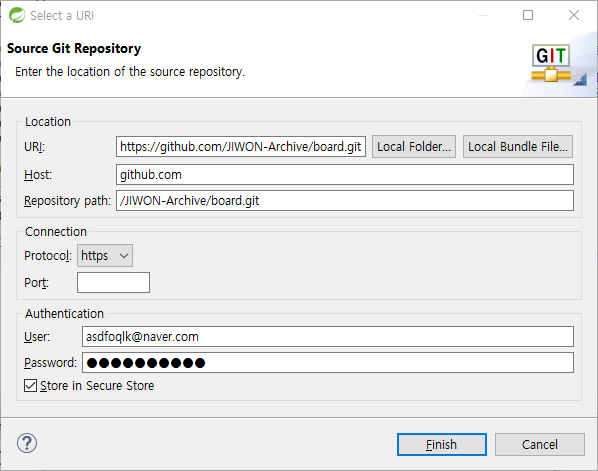Click the Spring leaf icon in title bar

[x=16, y=16]
